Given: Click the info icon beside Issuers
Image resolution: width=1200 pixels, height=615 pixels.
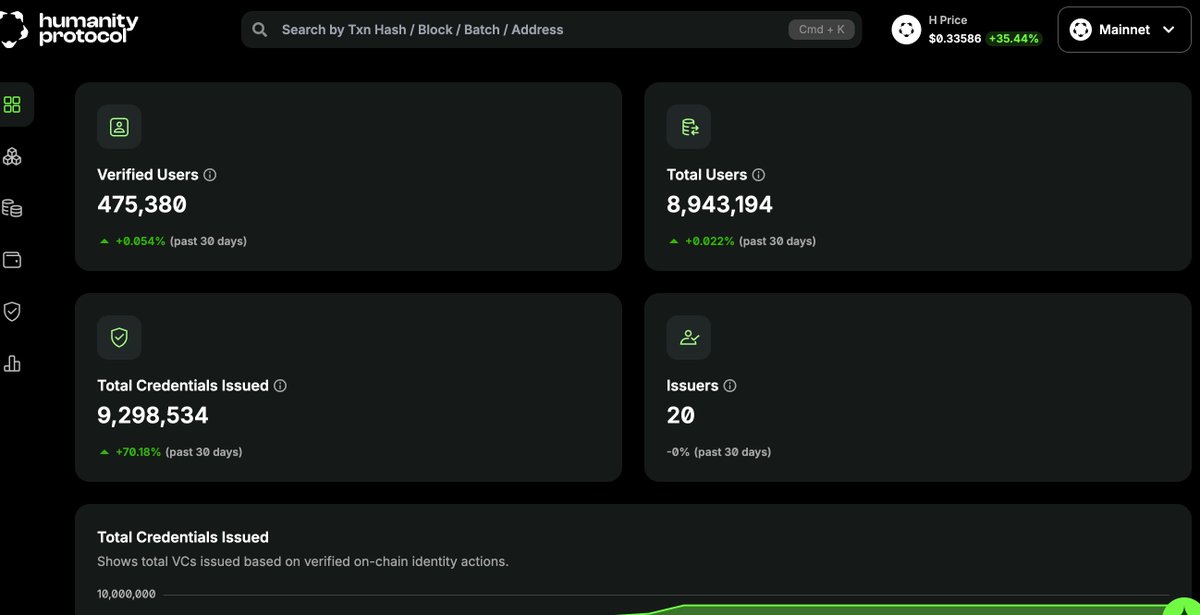Looking at the screenshot, I should [730, 386].
